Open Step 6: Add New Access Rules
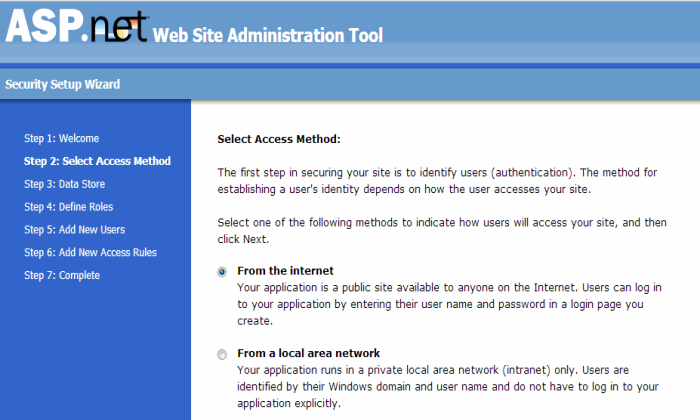Screen dimensions: 700x420 click(x=91, y=252)
